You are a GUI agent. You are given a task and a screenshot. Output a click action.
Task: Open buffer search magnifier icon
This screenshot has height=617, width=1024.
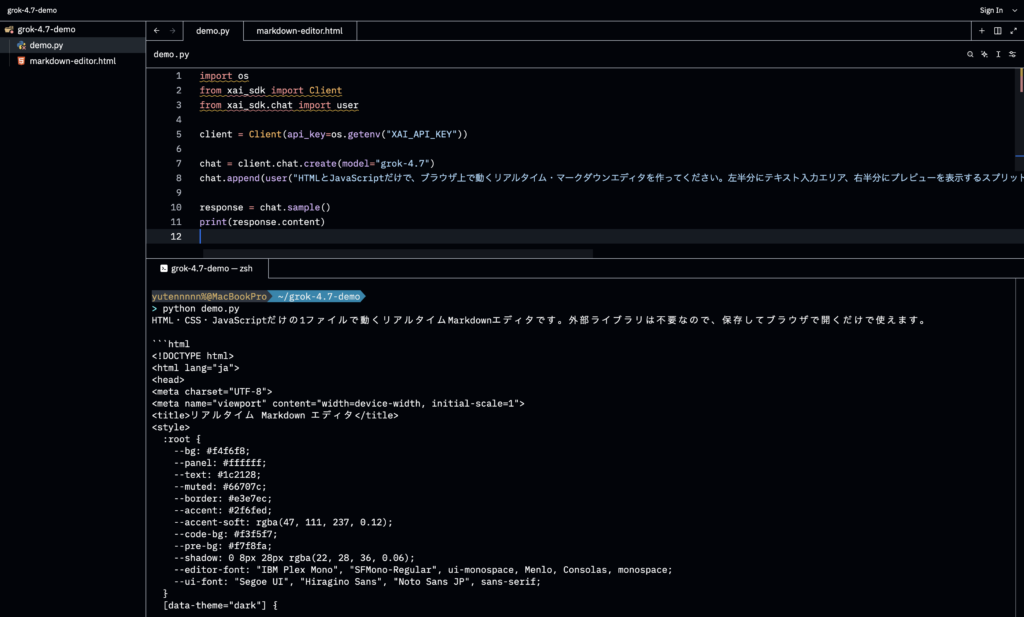(x=970, y=54)
